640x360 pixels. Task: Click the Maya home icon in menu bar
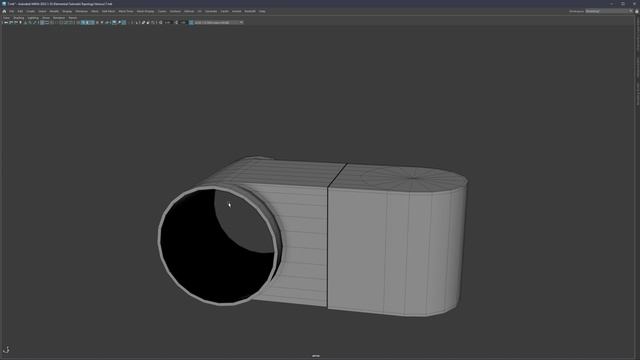[x=4, y=11]
